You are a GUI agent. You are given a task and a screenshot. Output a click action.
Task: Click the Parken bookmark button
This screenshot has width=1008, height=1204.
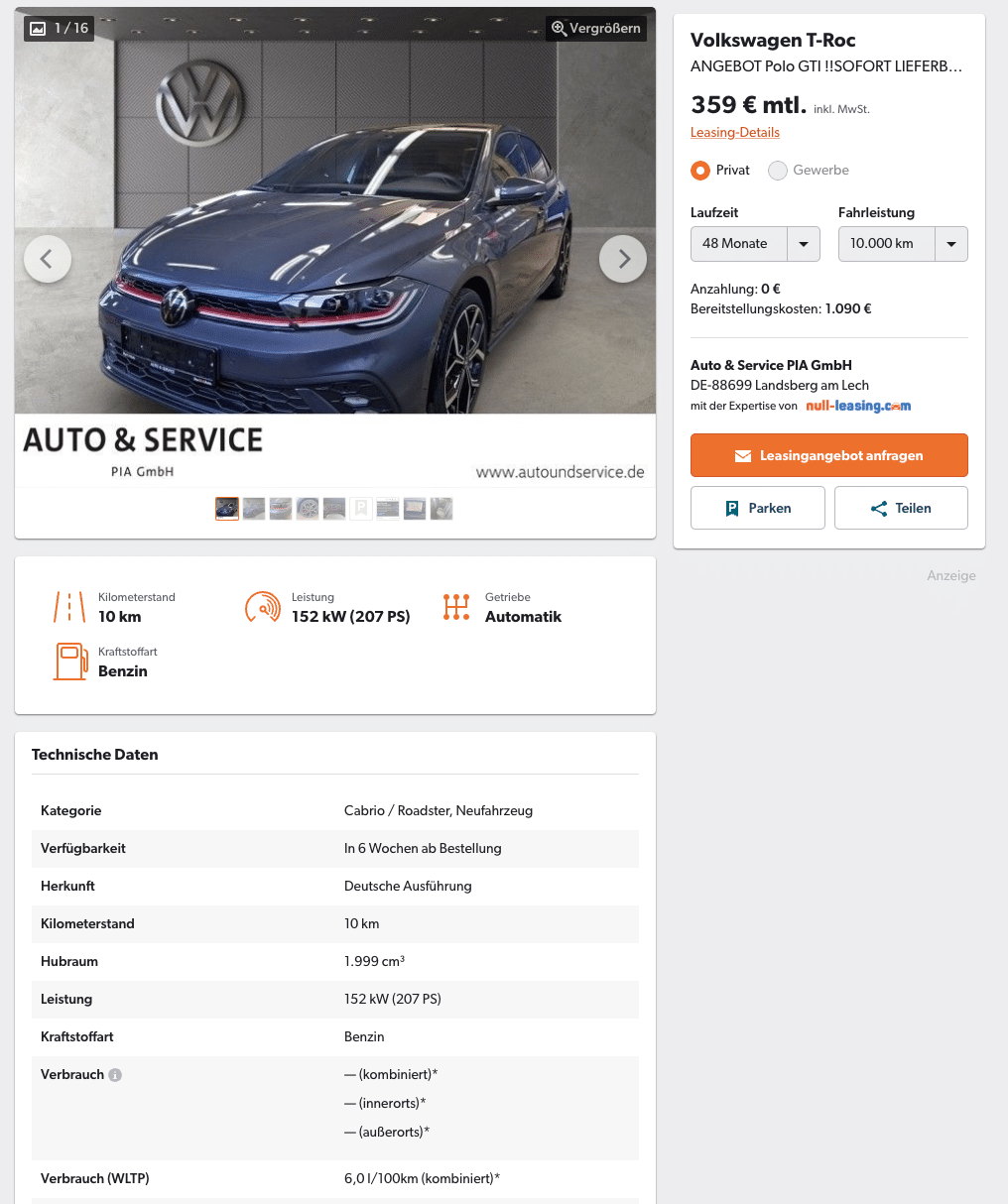[758, 508]
